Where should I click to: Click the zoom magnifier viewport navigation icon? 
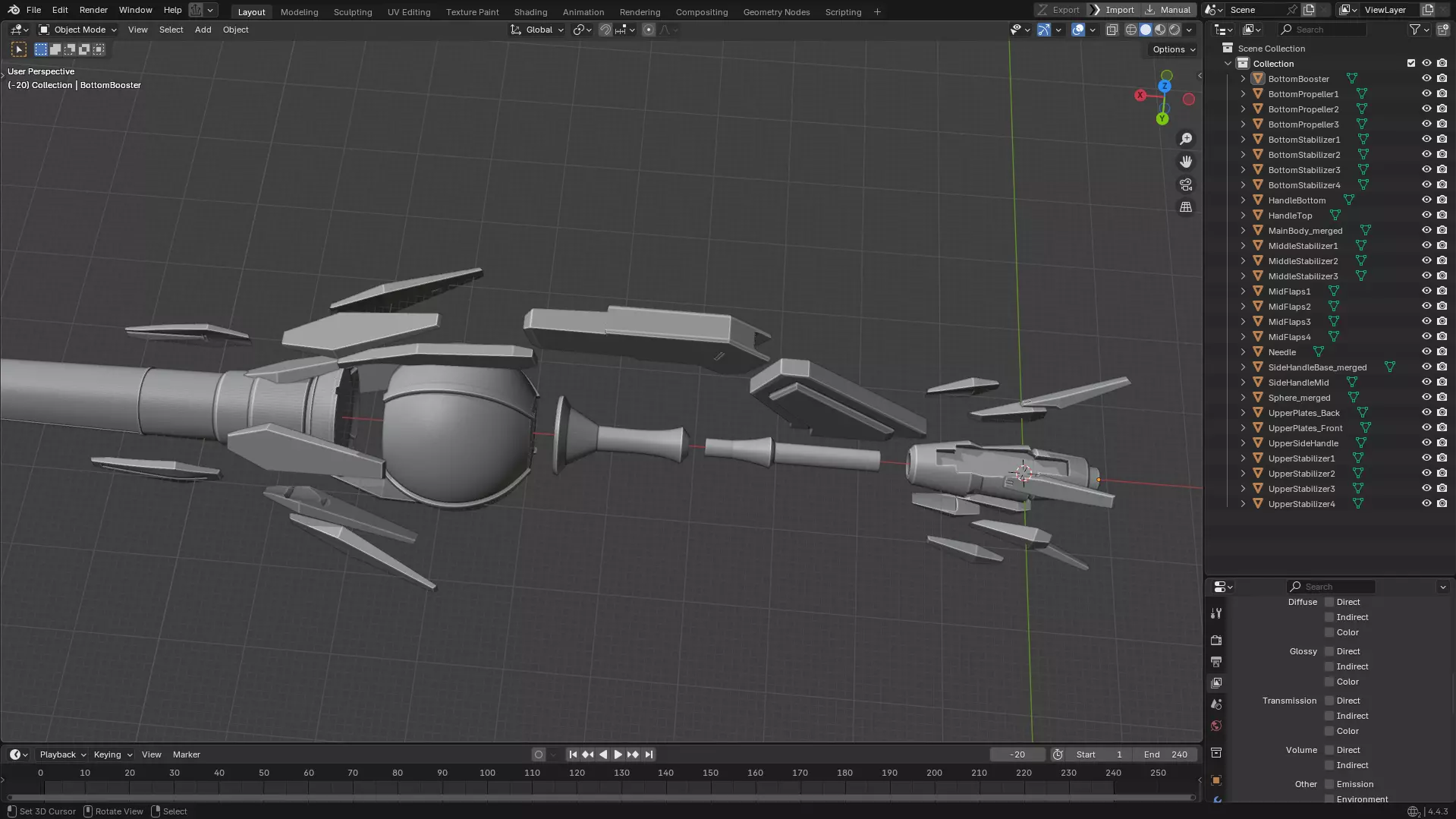[x=1186, y=139]
